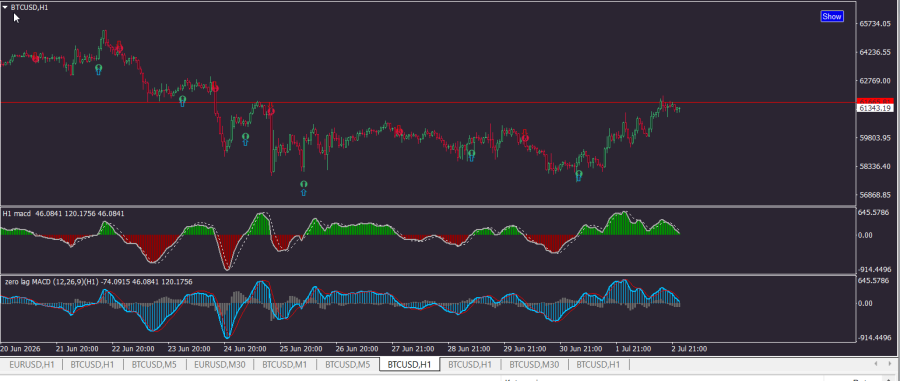Click the 30 Jun 21:00 time label
900x381 pixels.
(x=581, y=348)
